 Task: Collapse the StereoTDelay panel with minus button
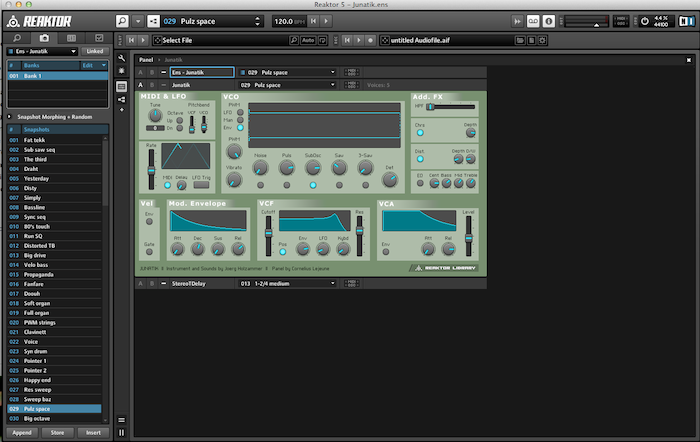point(163,284)
